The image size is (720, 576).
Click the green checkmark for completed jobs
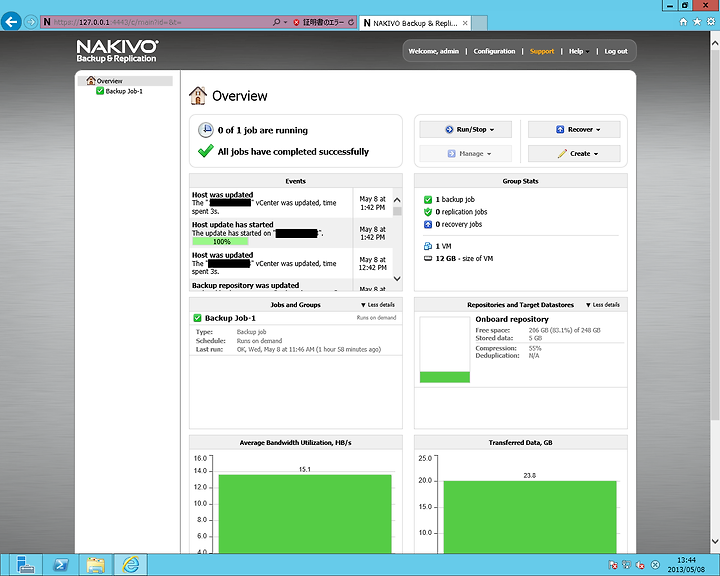coord(205,151)
